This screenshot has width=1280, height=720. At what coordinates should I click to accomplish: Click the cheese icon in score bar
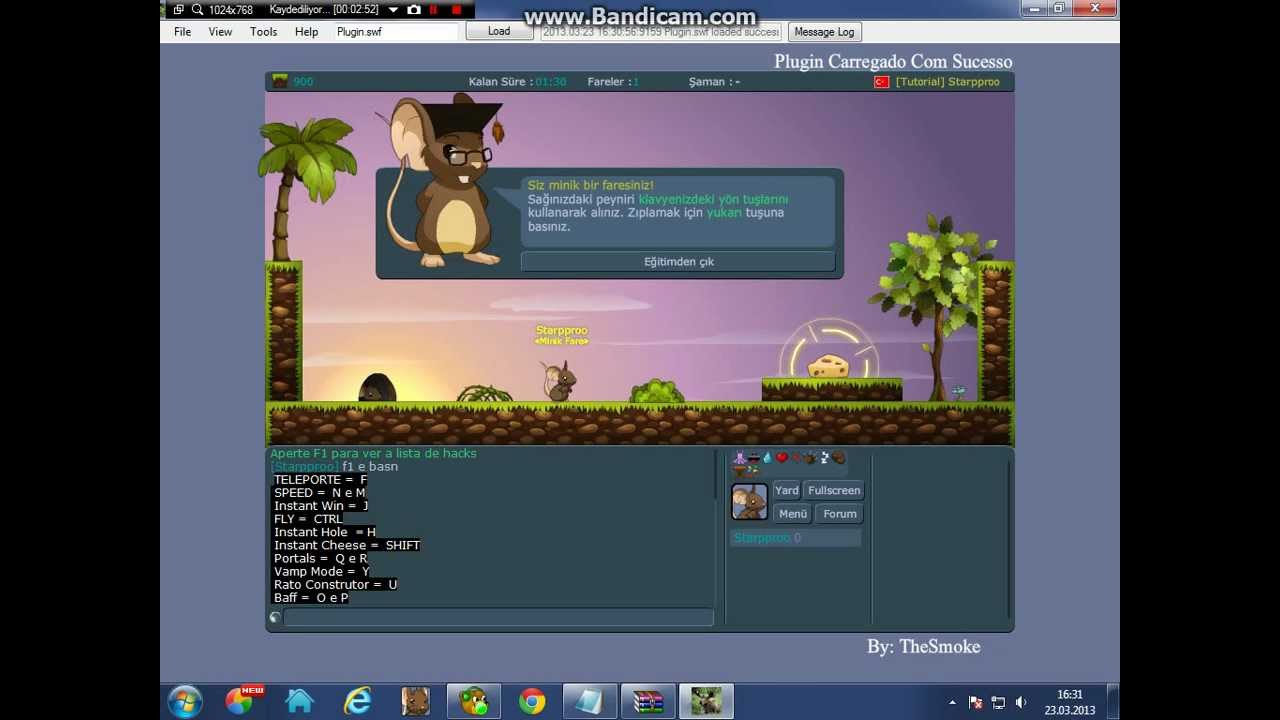[280, 82]
